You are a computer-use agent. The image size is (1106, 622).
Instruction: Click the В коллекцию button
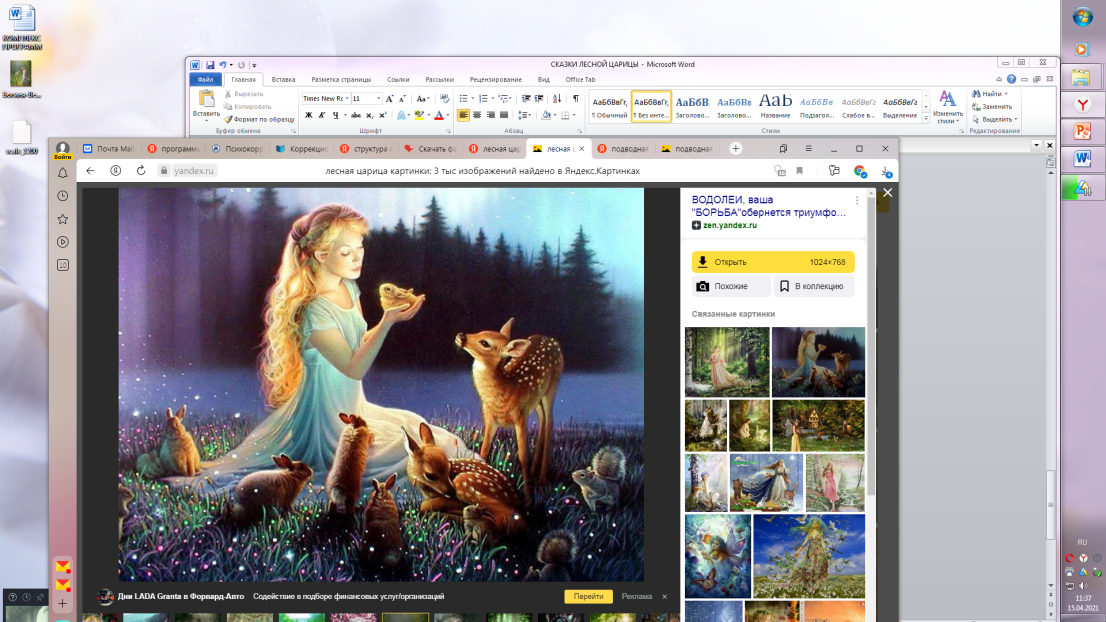tap(813, 286)
